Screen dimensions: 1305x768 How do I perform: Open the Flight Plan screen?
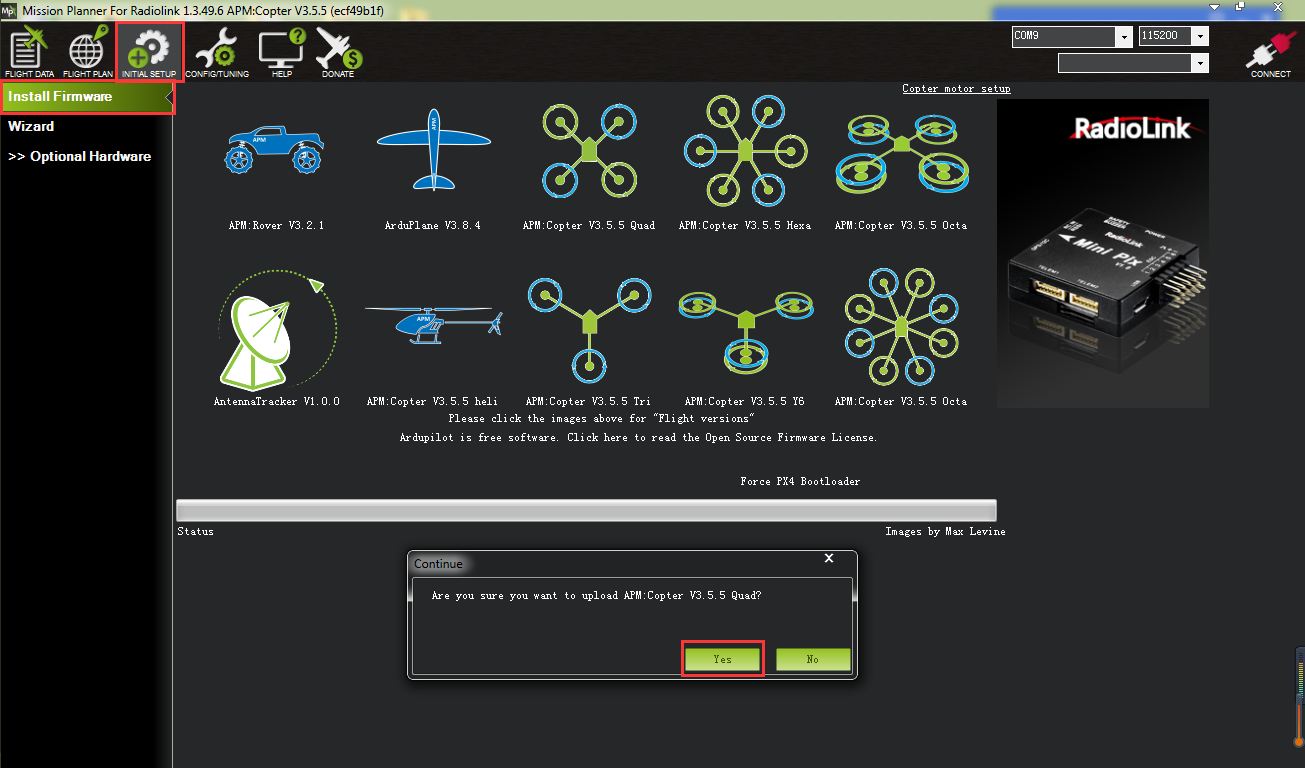click(x=87, y=52)
